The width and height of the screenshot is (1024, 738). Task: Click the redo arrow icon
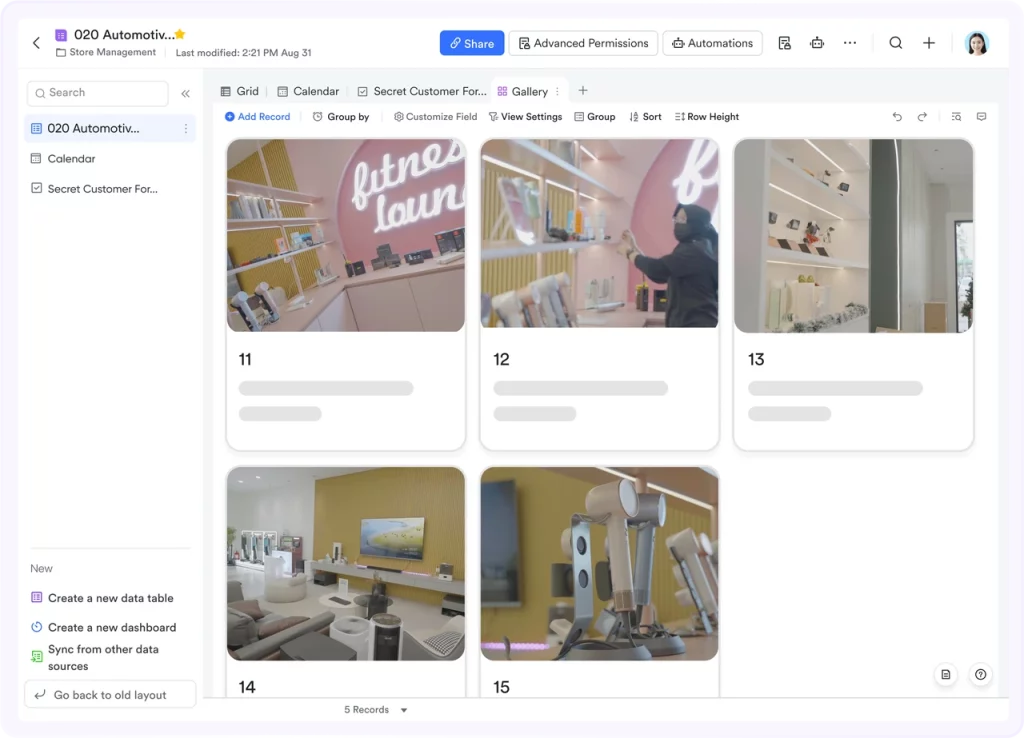point(922,117)
